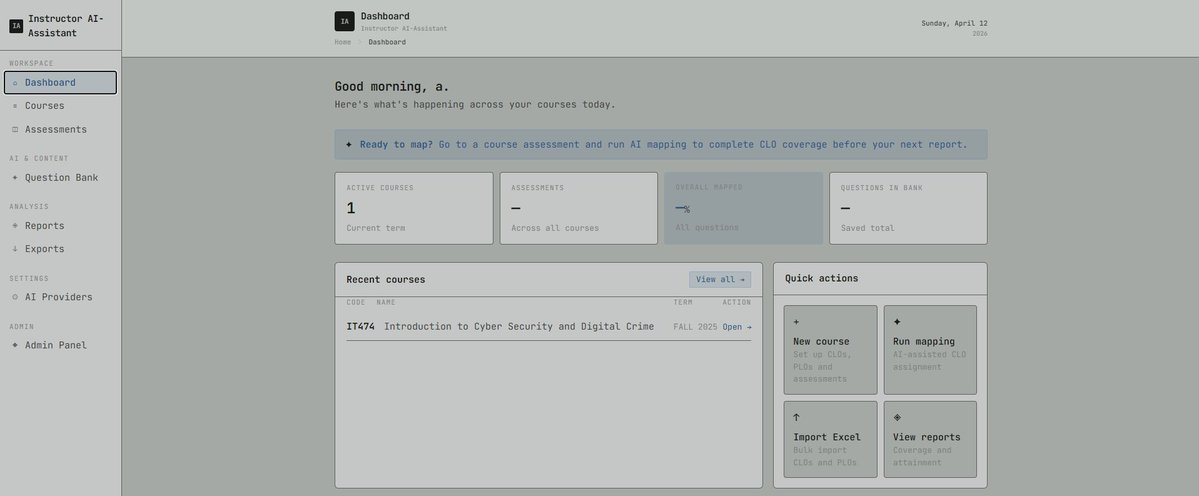
Task: Open the Exports section
Action: (x=60, y=249)
